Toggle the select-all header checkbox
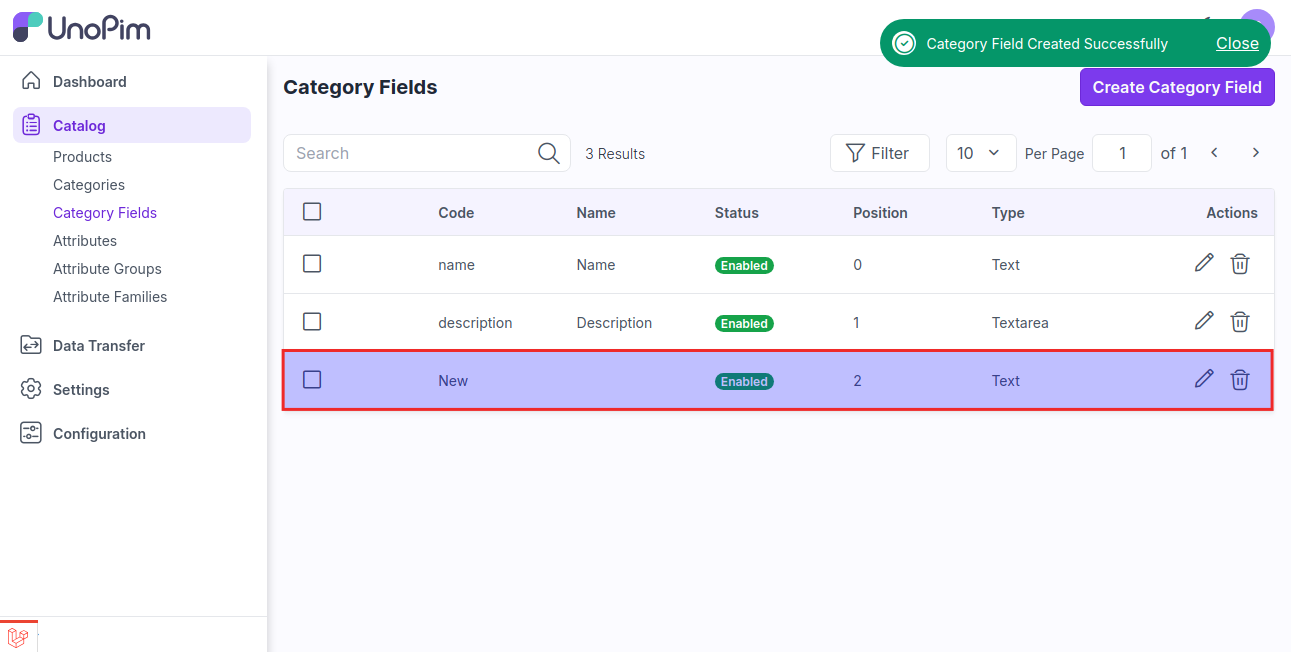 [312, 211]
